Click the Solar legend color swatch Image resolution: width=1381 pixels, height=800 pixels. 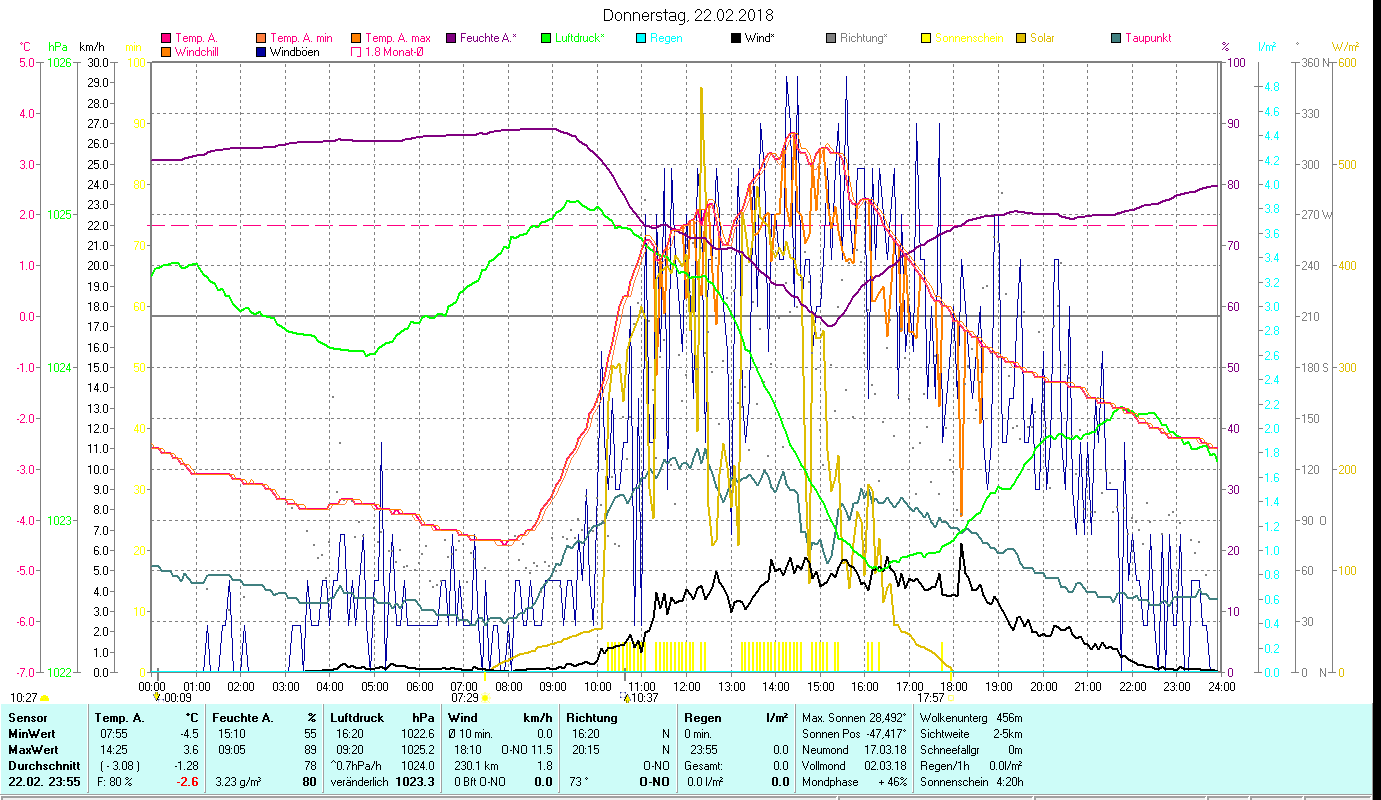1021,39
